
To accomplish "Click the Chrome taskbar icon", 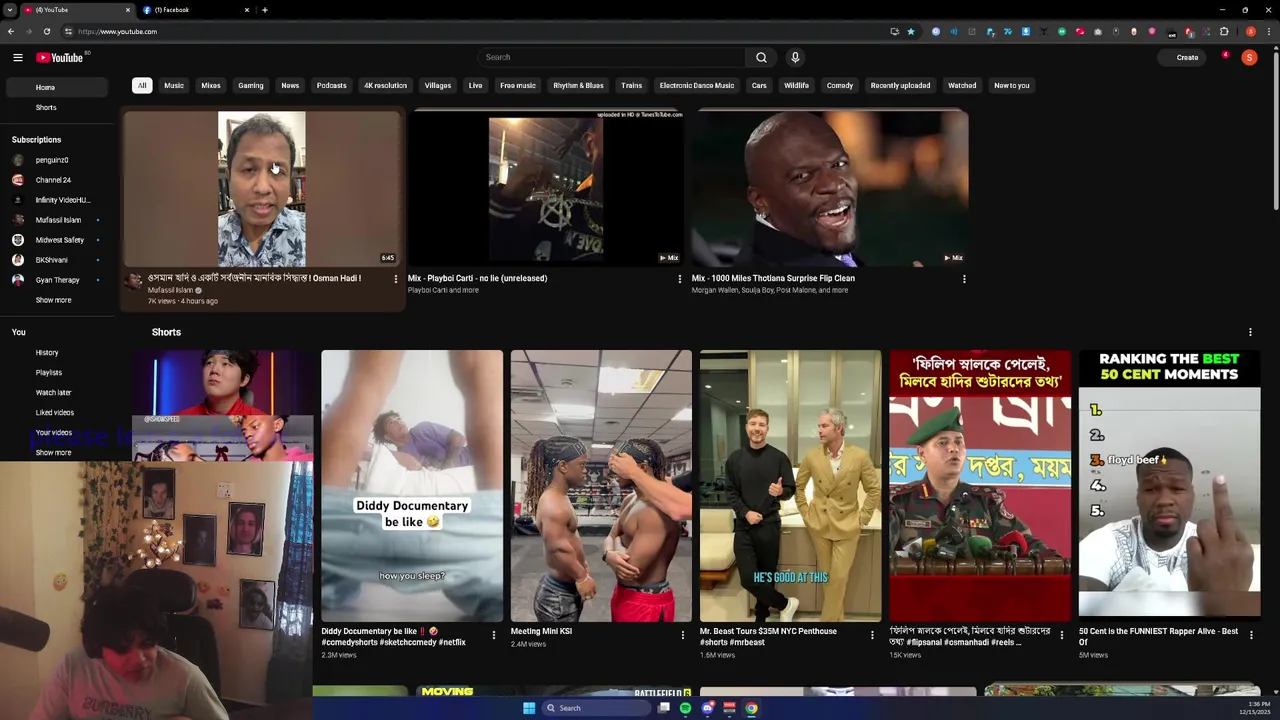I will 751,708.
